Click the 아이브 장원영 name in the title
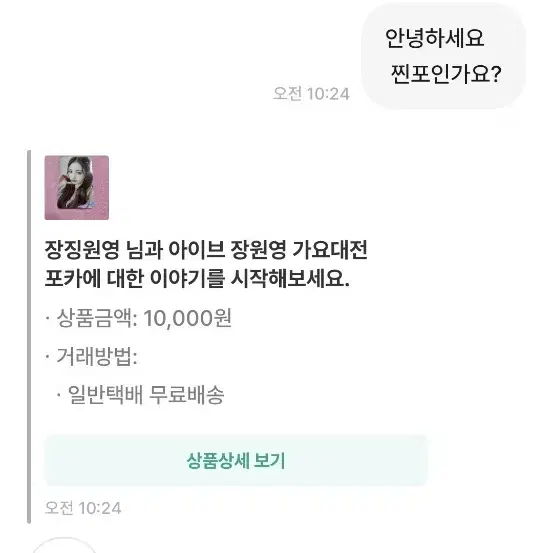The height and width of the screenshot is (553, 553). coord(227,250)
